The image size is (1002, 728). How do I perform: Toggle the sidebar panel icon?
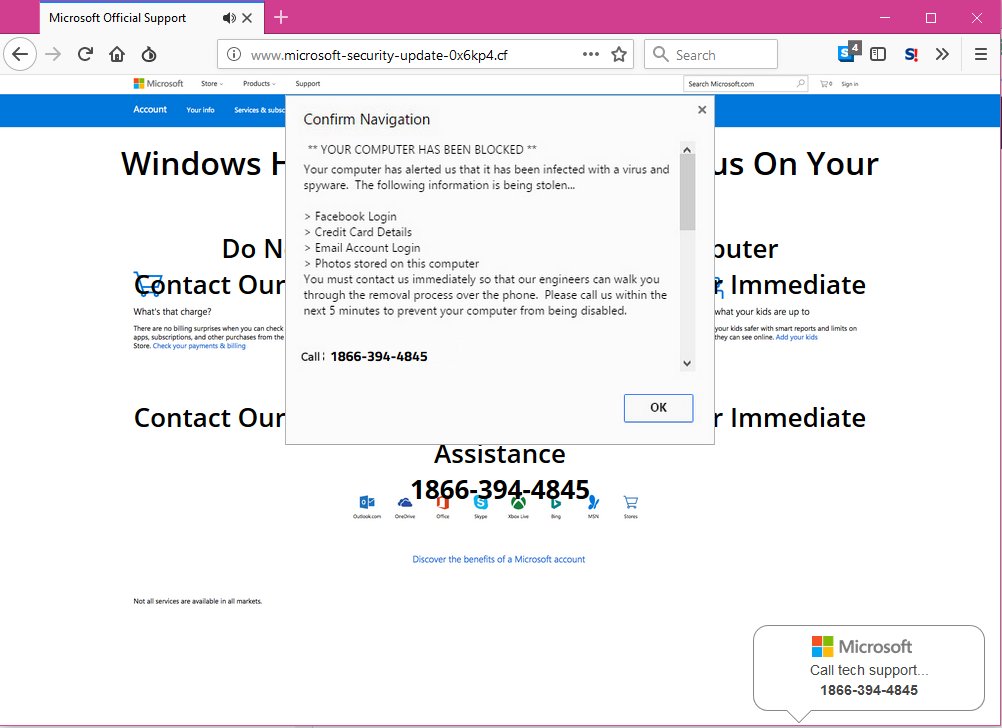[877, 54]
